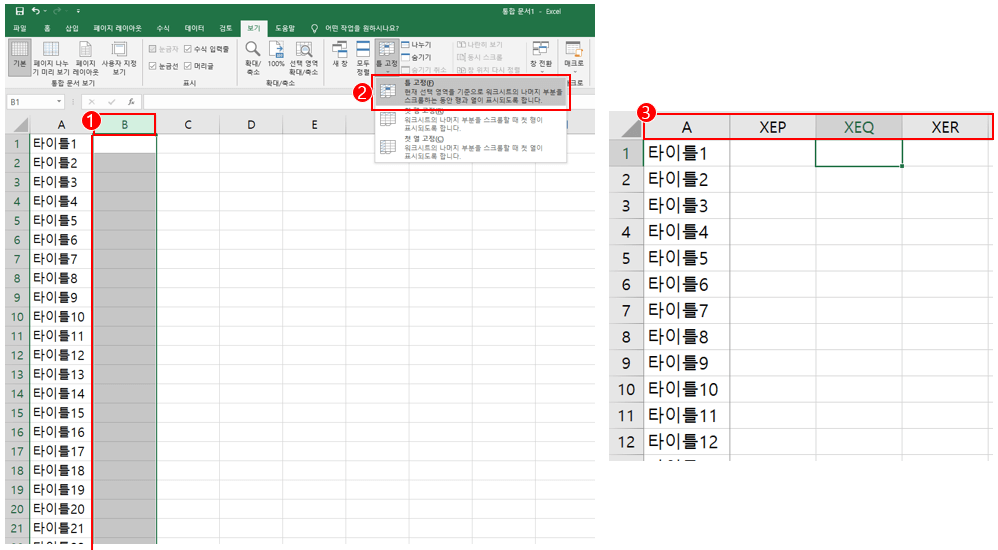Screen dimensions: 998x550
Task: Open the 도움말 ribbon tab
Action: pyautogui.click(x=285, y=28)
